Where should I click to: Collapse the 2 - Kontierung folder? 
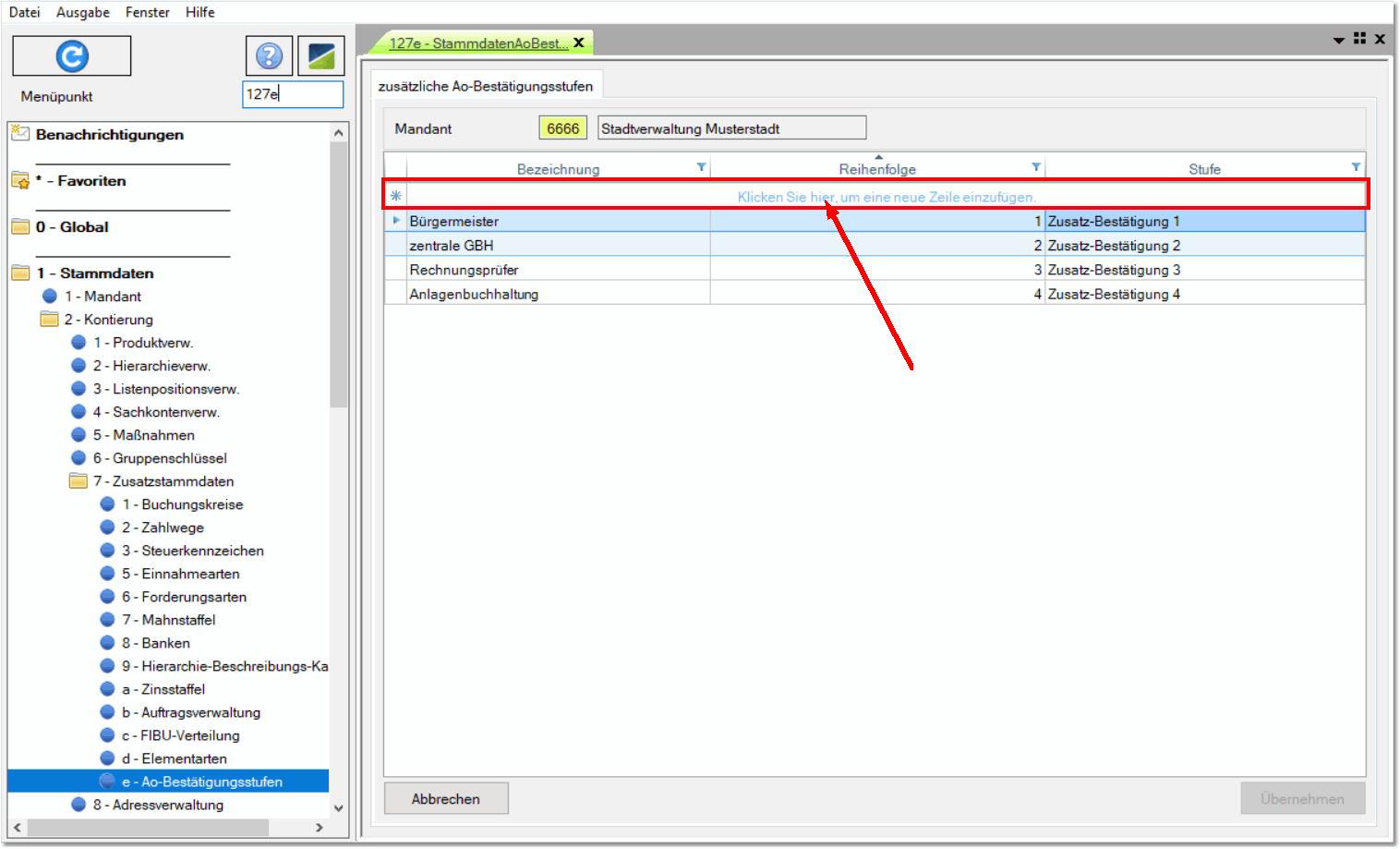tap(50, 320)
